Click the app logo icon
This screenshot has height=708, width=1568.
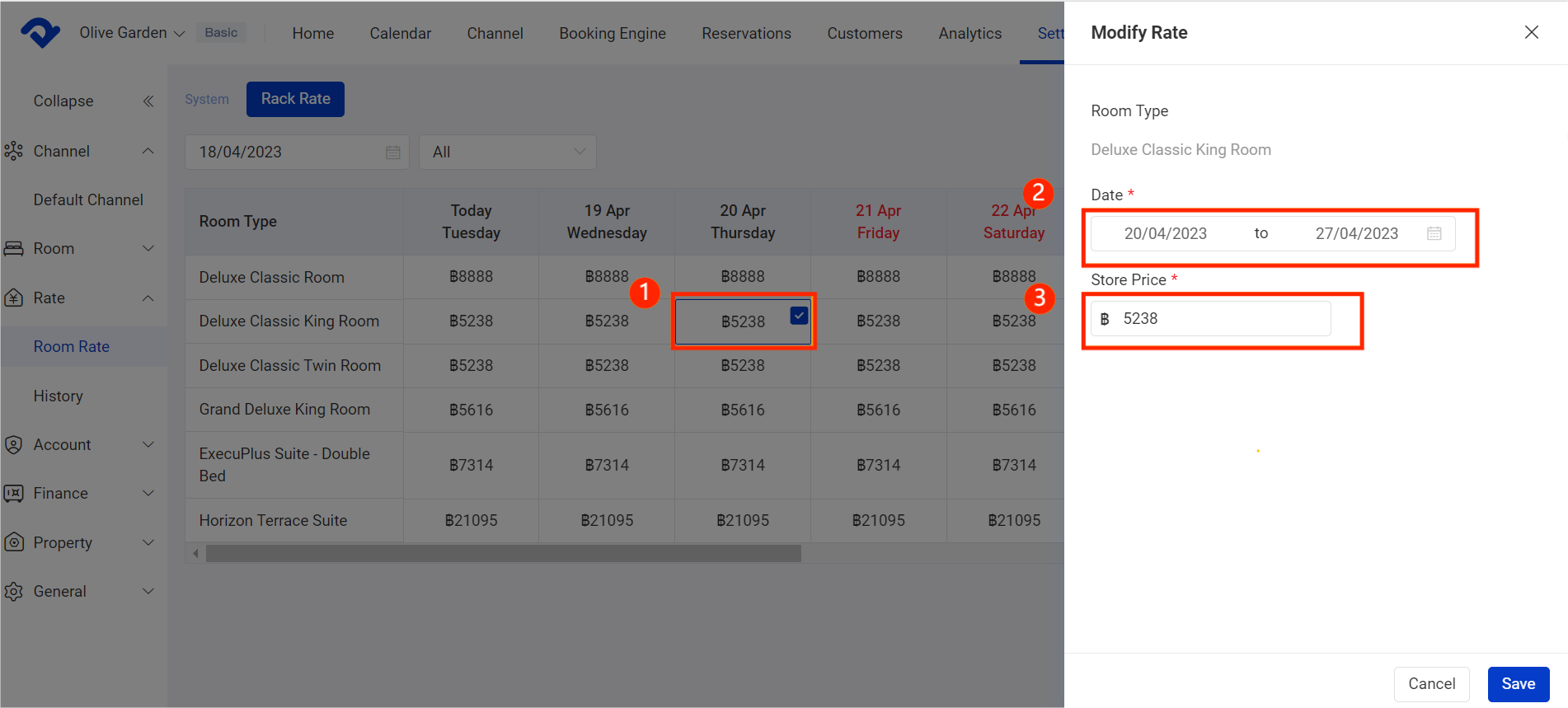tap(40, 33)
